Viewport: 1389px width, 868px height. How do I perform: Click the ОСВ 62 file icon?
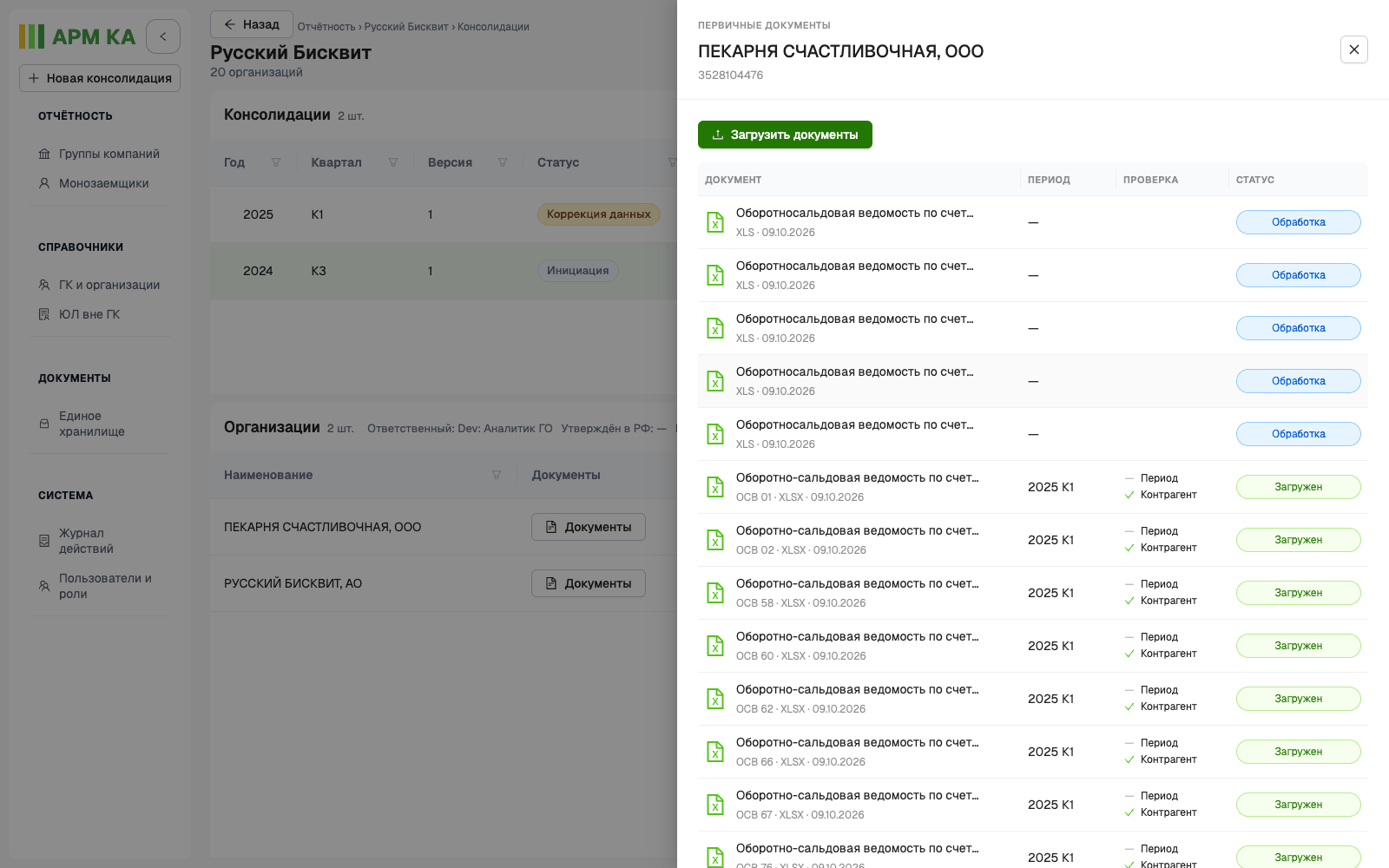click(715, 699)
